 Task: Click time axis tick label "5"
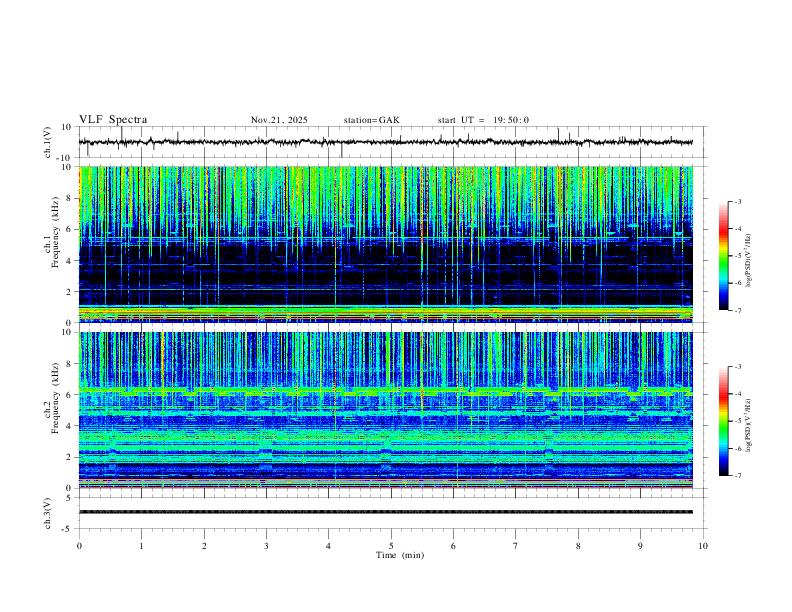391,546
